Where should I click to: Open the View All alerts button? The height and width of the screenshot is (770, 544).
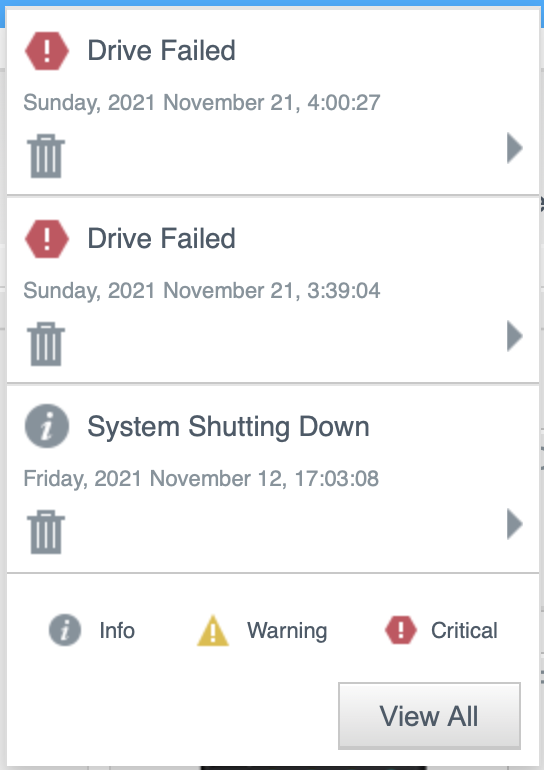tap(429, 715)
